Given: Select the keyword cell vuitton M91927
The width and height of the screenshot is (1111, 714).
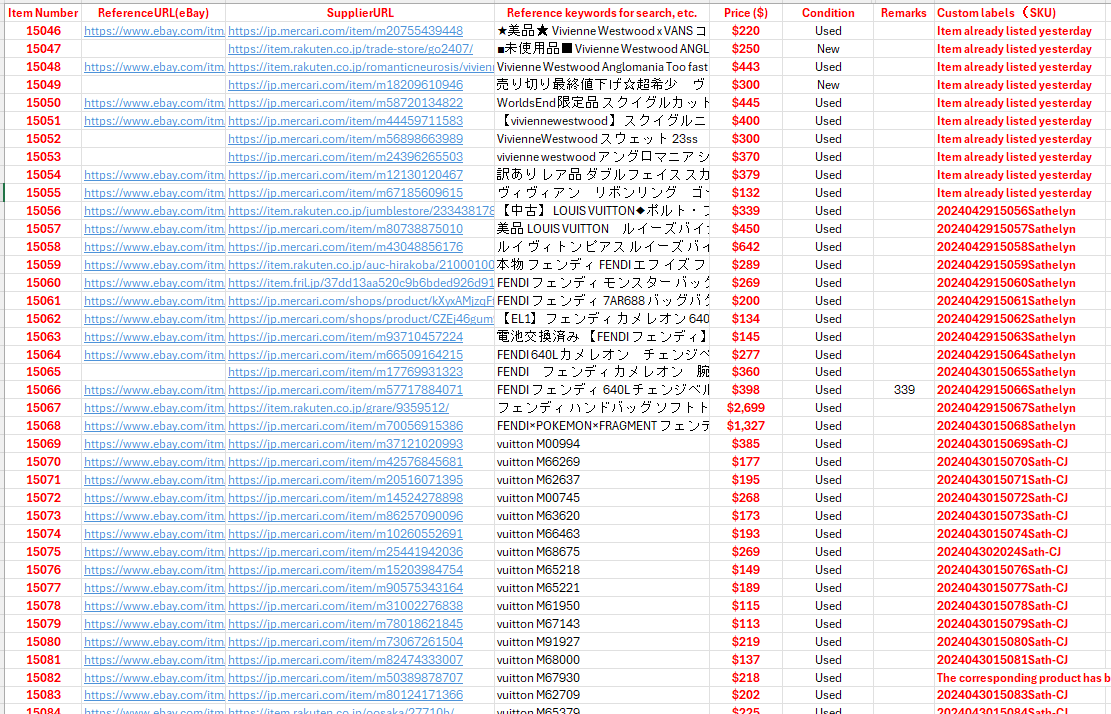Looking at the screenshot, I should coord(602,642).
